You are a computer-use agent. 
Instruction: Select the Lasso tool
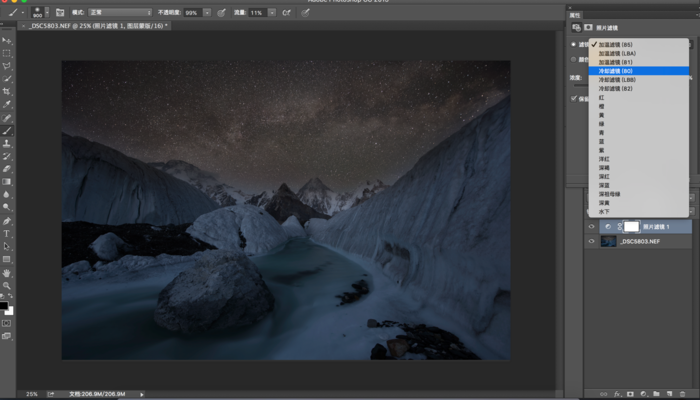click(x=7, y=65)
